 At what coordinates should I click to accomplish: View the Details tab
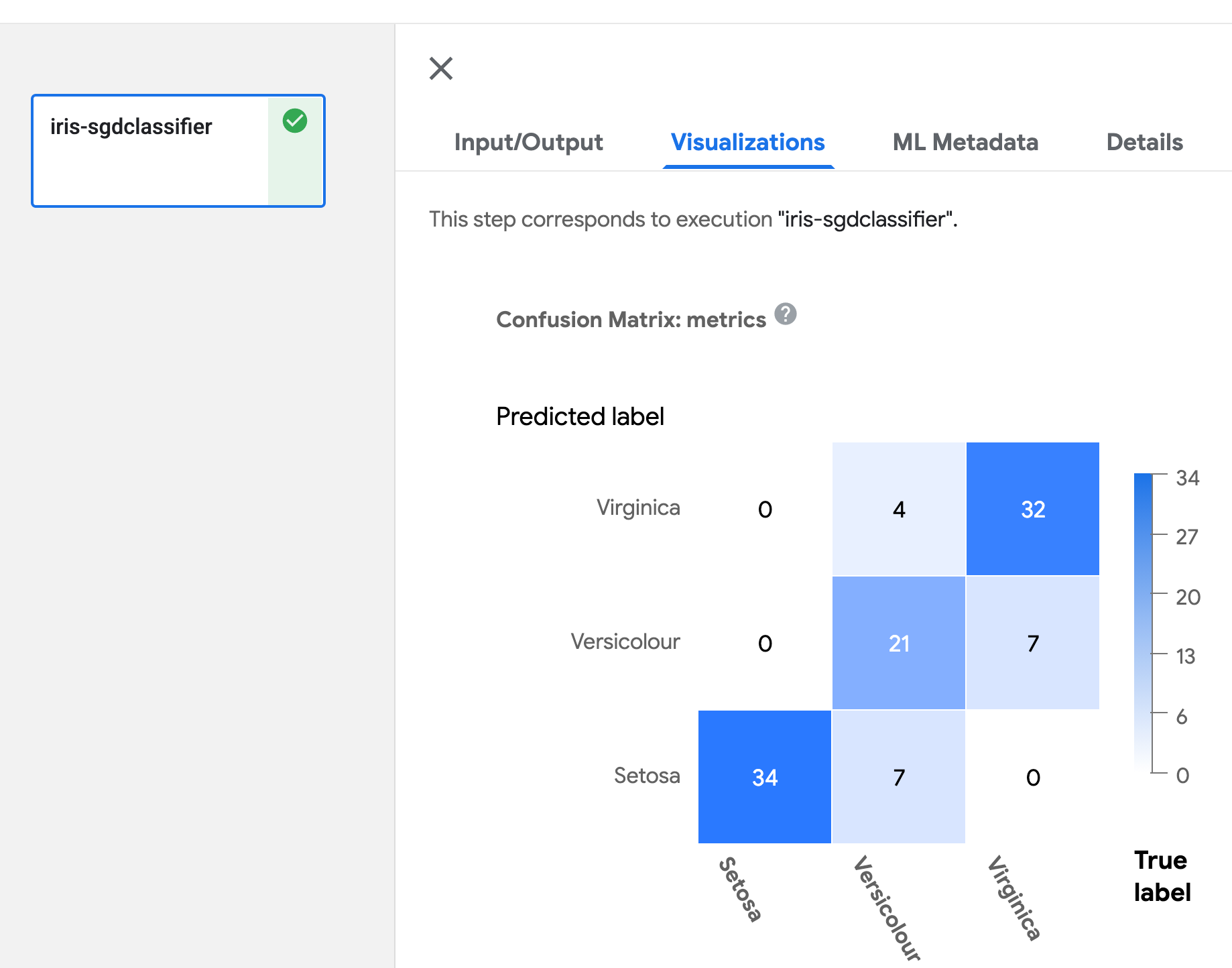[x=1144, y=142]
